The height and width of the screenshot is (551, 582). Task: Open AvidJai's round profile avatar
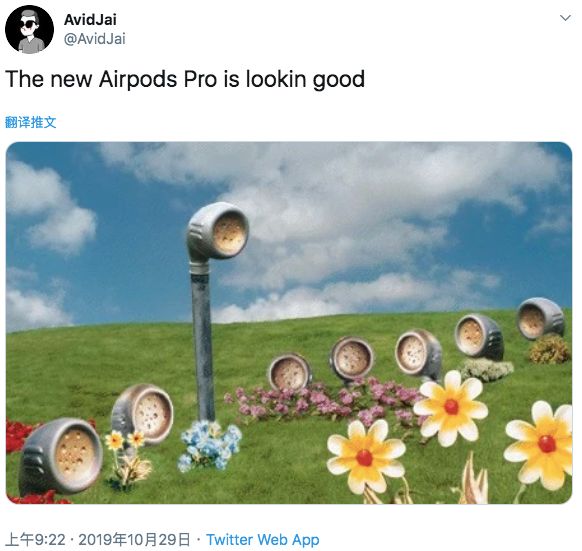click(x=29, y=29)
